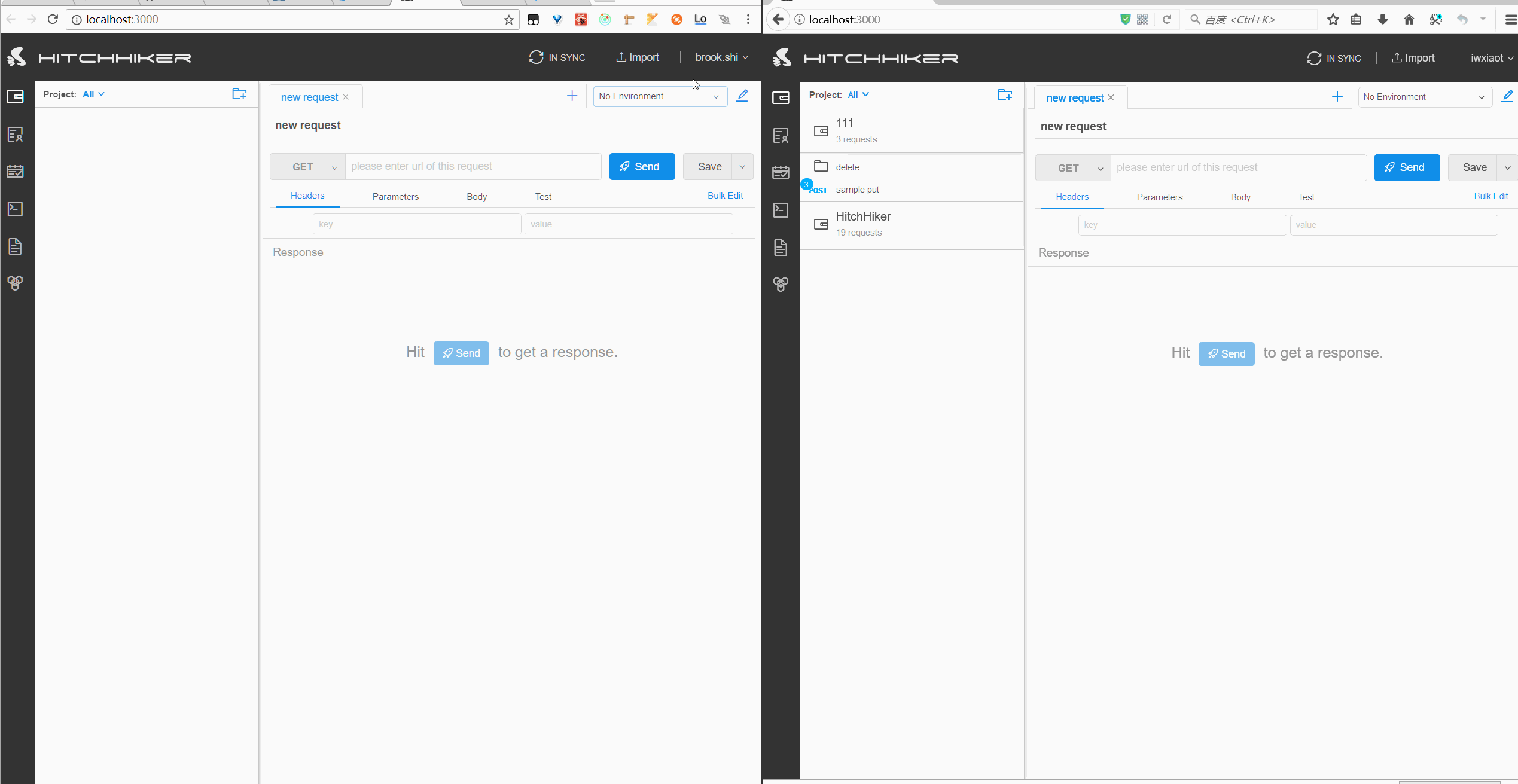The height and width of the screenshot is (784, 1518).
Task: Click the Bulk Edit link in the right window
Action: pos(1490,196)
